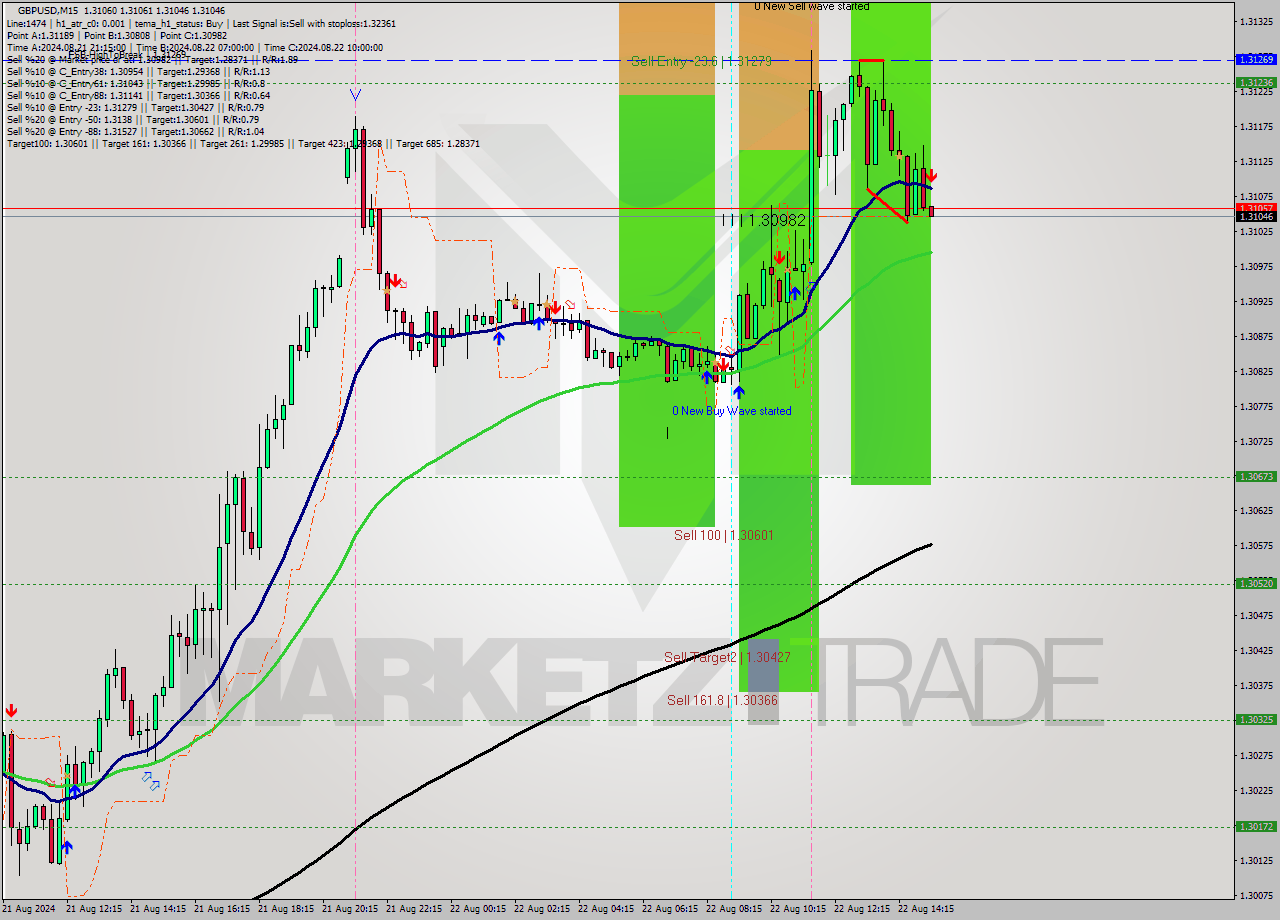
Task: Click the '22 Aug 14:15' time axis label
Action: point(926,909)
